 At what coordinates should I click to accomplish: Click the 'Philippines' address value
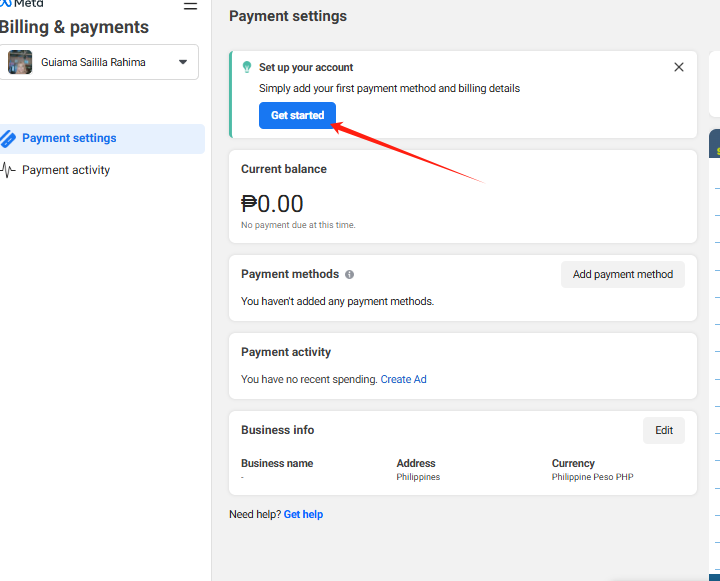[418, 477]
